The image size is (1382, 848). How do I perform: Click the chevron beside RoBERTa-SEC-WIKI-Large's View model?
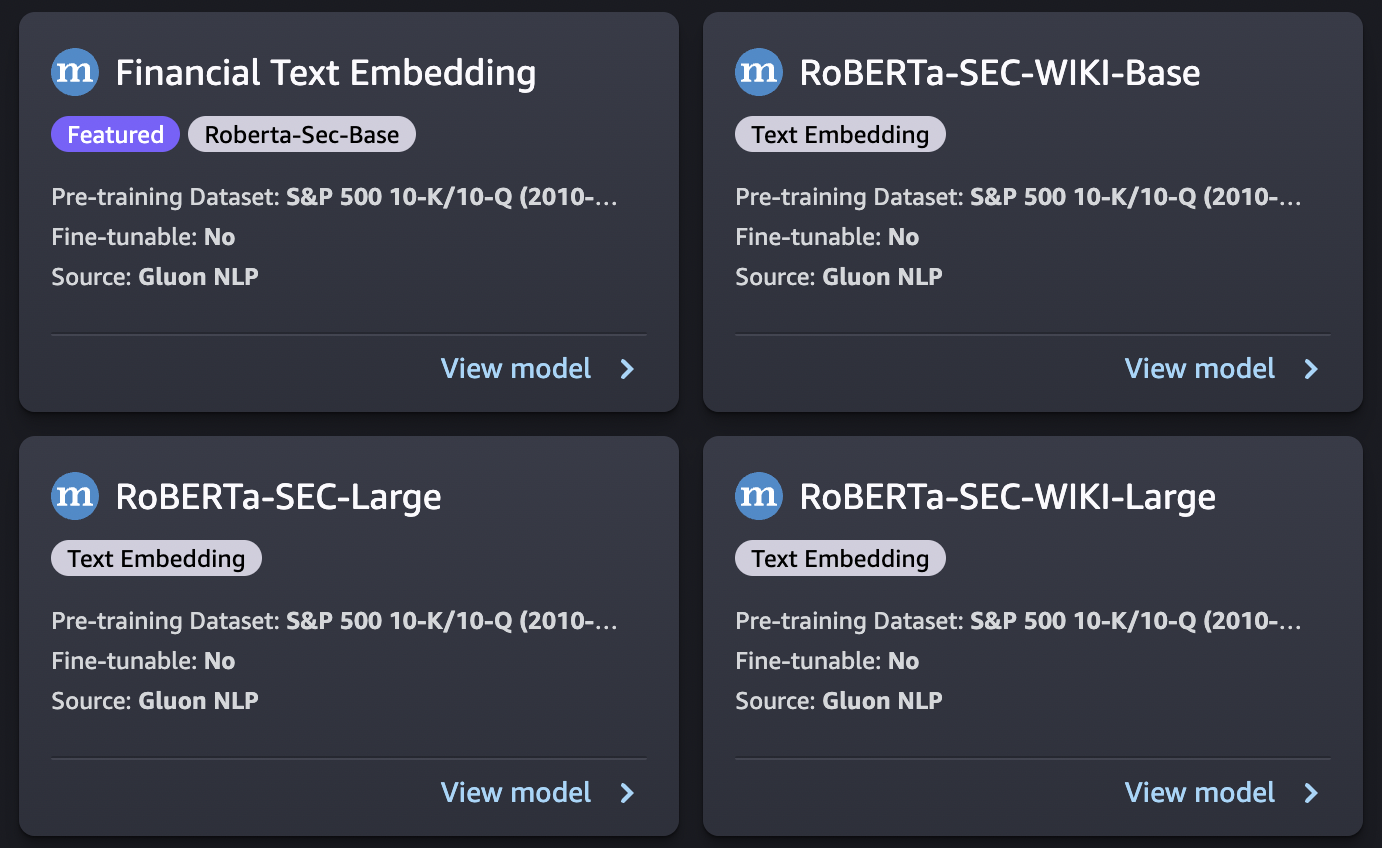[1310, 793]
